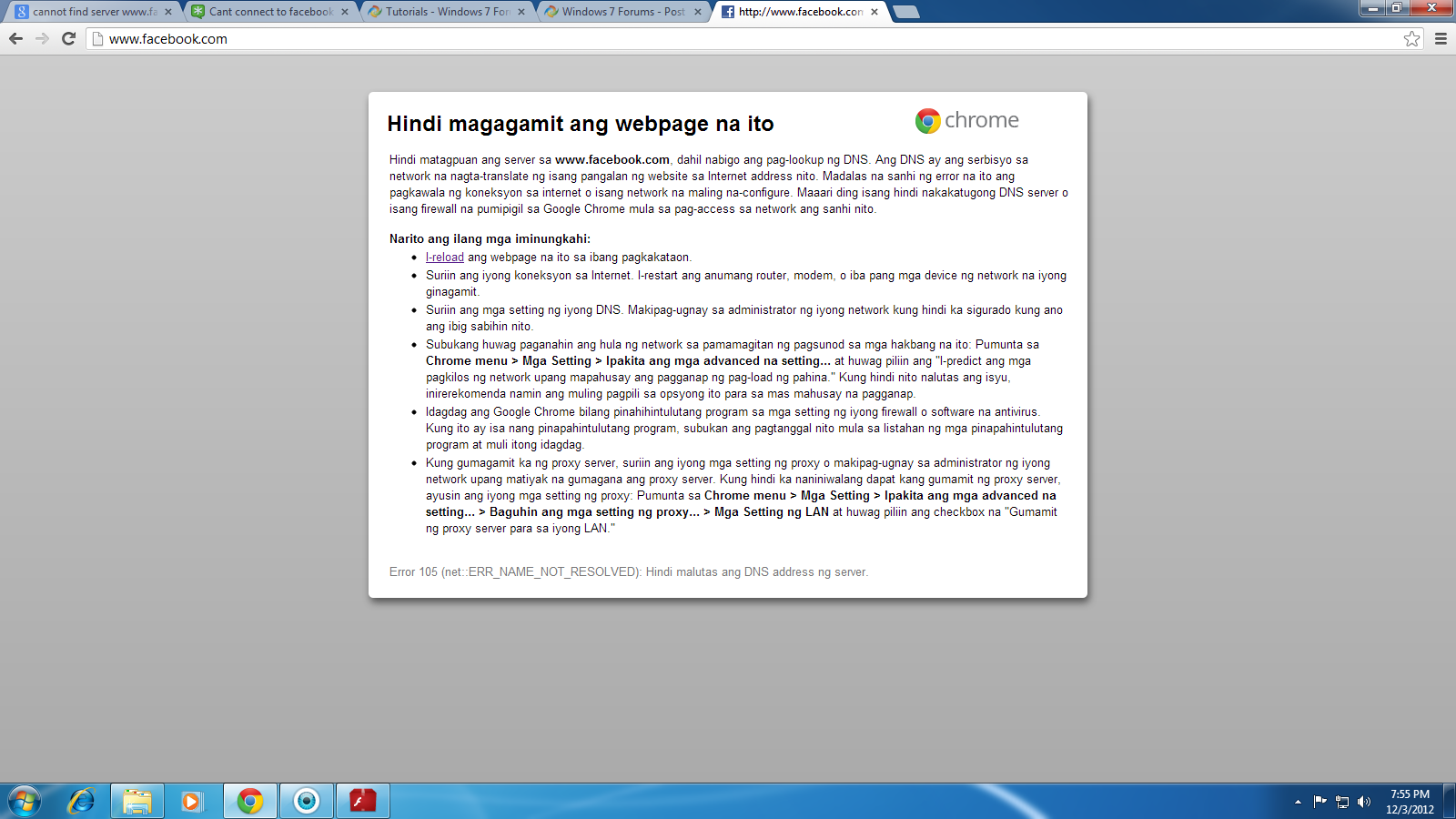Click the I-reload link
This screenshot has width=1456, height=819.
pyautogui.click(x=445, y=258)
